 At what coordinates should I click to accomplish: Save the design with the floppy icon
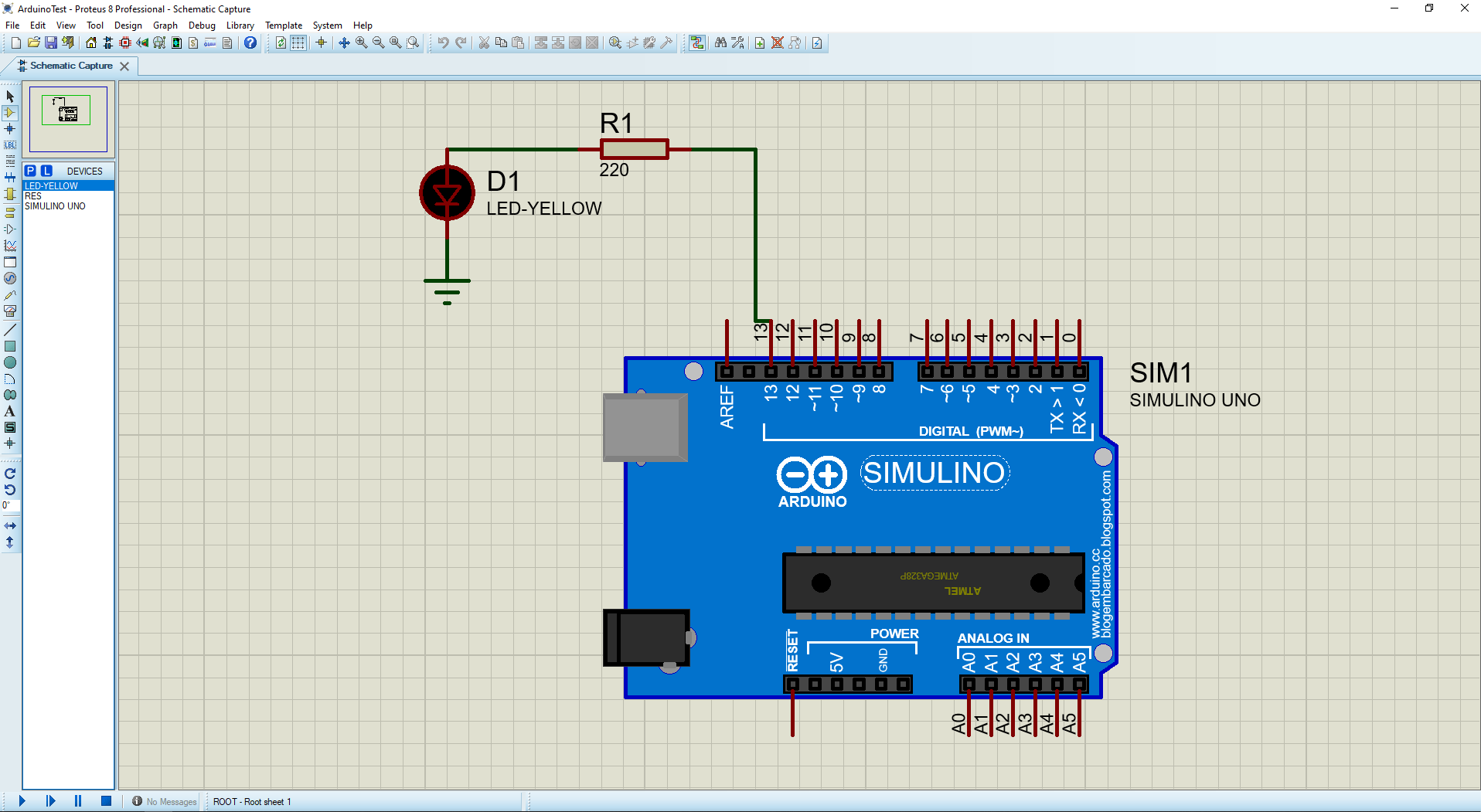[51, 42]
